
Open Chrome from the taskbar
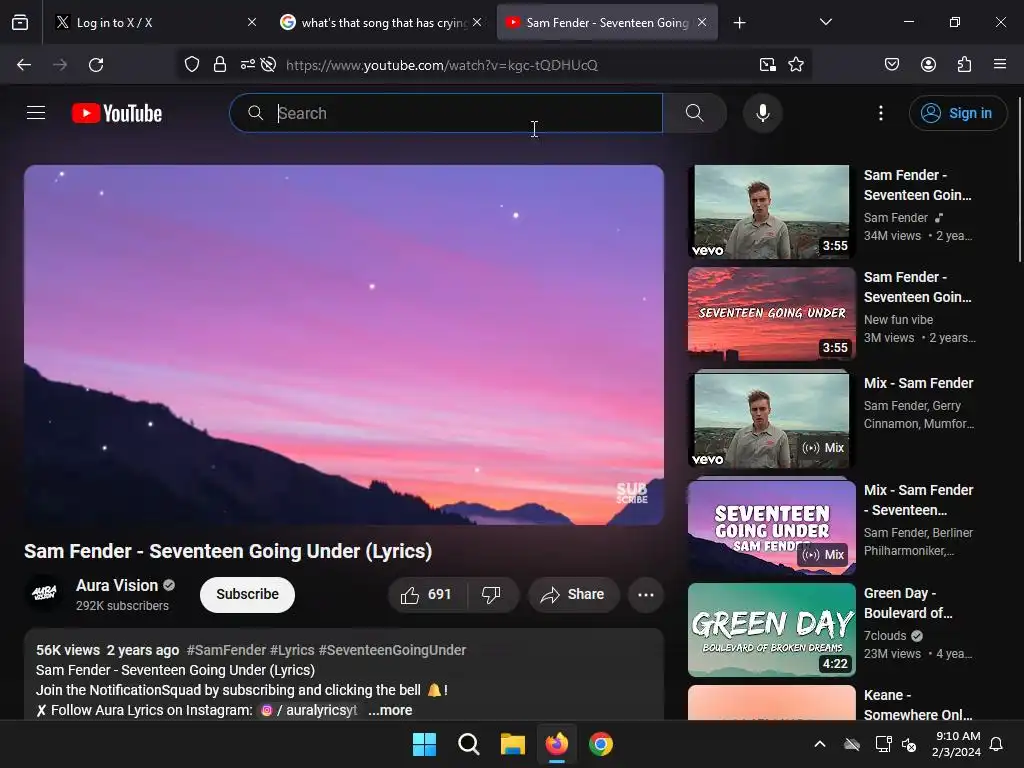[x=601, y=744]
